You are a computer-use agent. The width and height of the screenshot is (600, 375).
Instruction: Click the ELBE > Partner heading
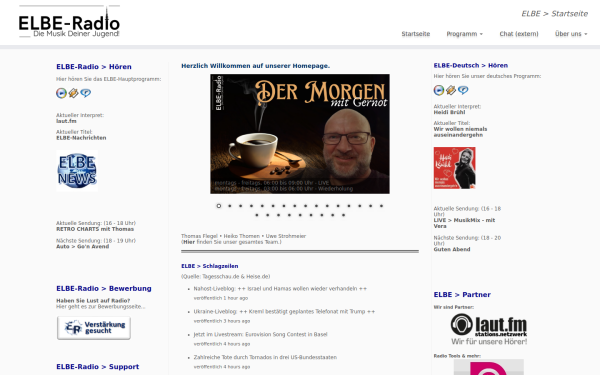point(462,295)
